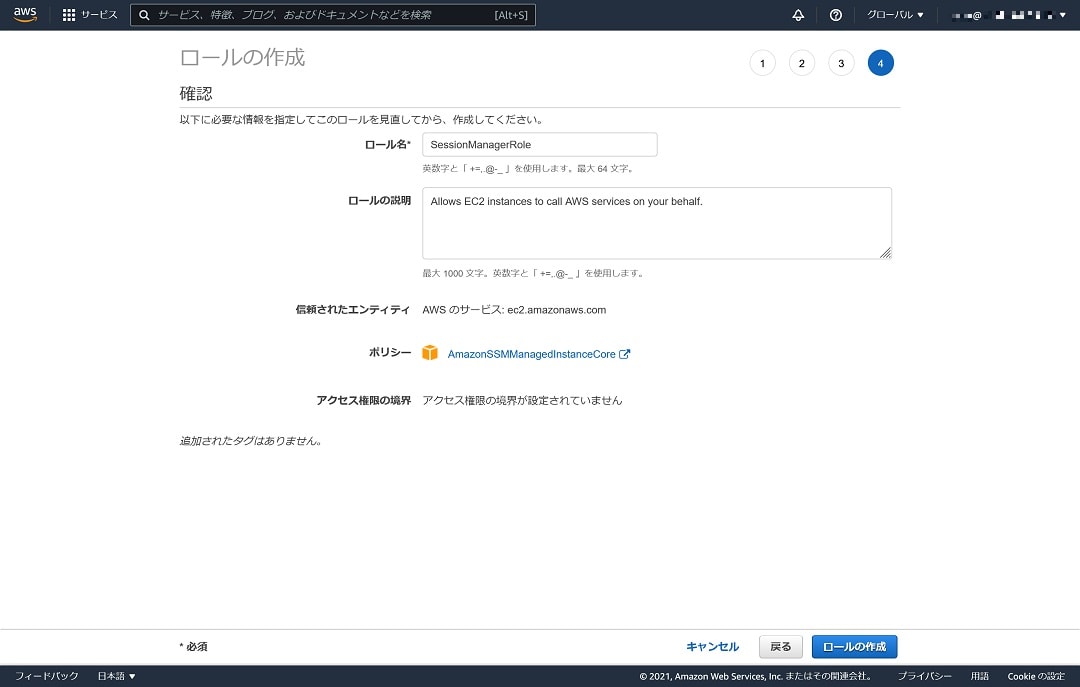Click the フィードバック footer link
The width and height of the screenshot is (1080, 687).
click(47, 676)
